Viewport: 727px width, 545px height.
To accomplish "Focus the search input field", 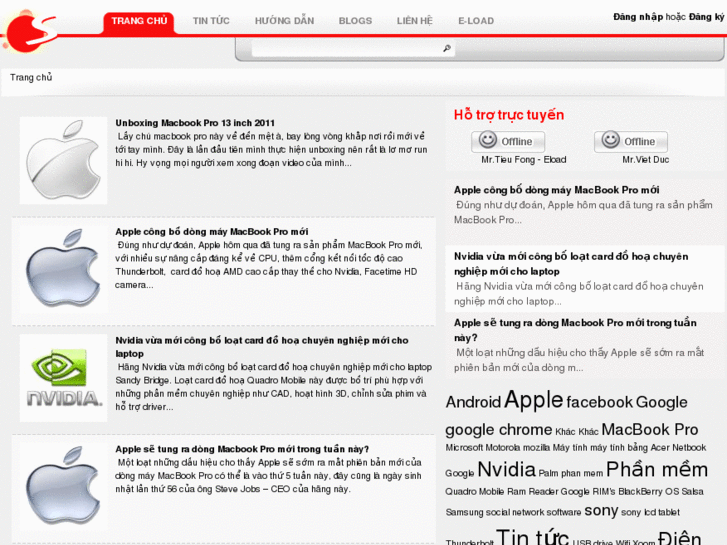I will pos(346,48).
